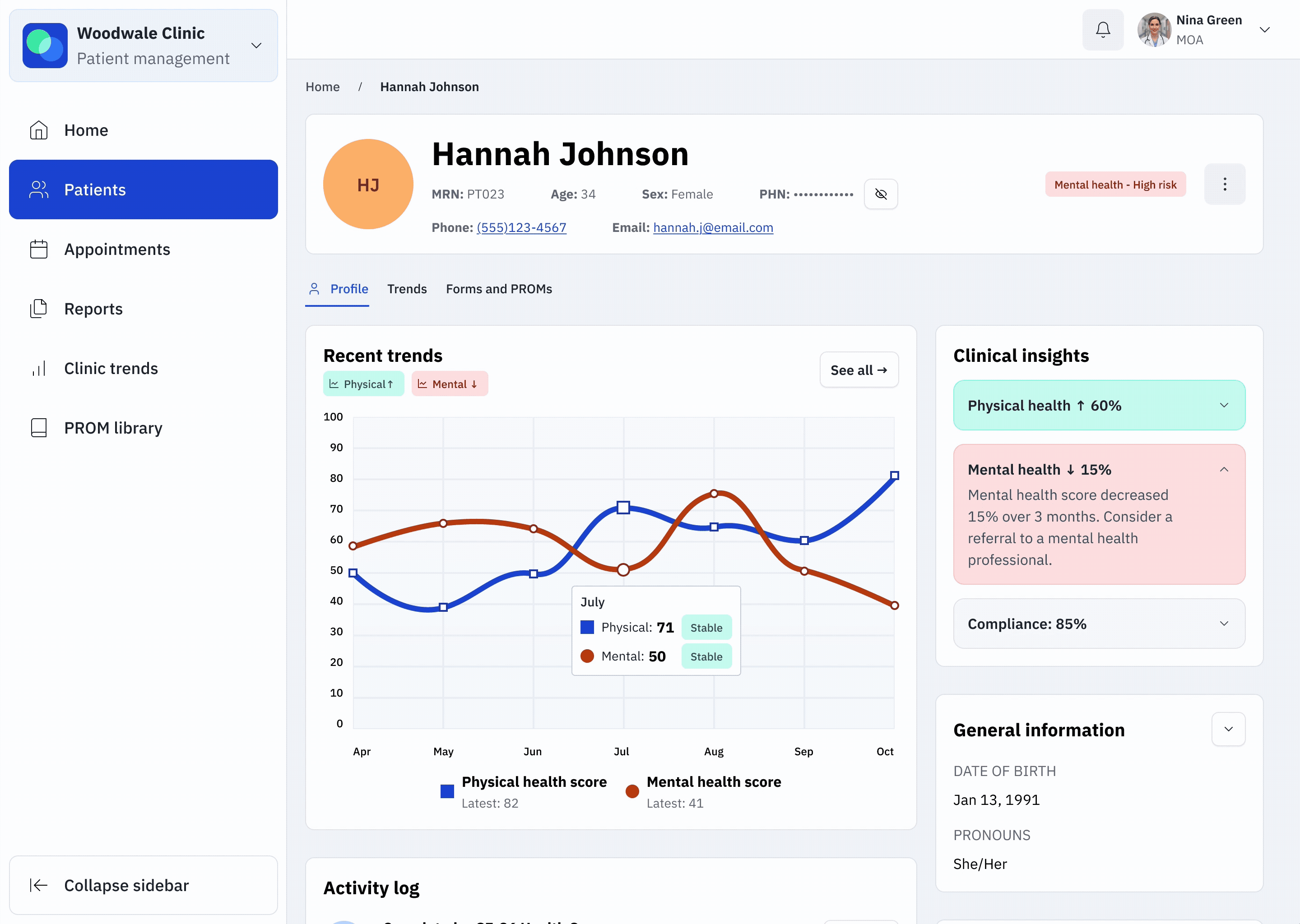Open the Forms and PROMs tab
Screen dimensions: 1300x924
tap(499, 289)
